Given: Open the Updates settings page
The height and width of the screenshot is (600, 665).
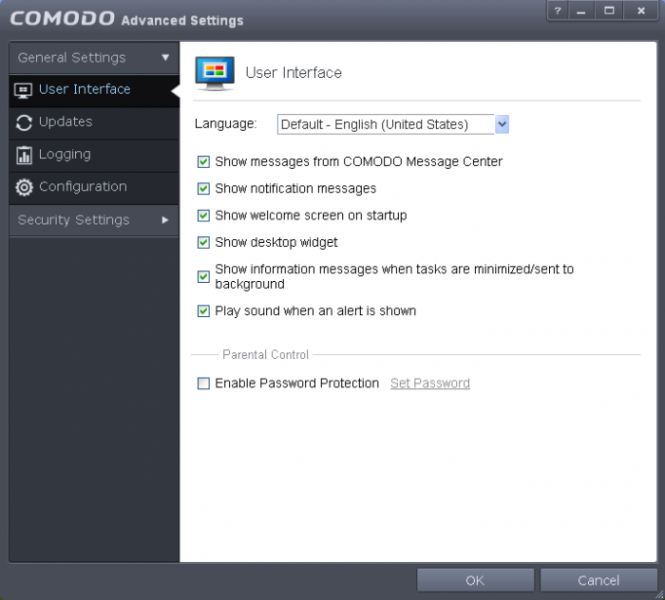Looking at the screenshot, I should pos(94,123).
